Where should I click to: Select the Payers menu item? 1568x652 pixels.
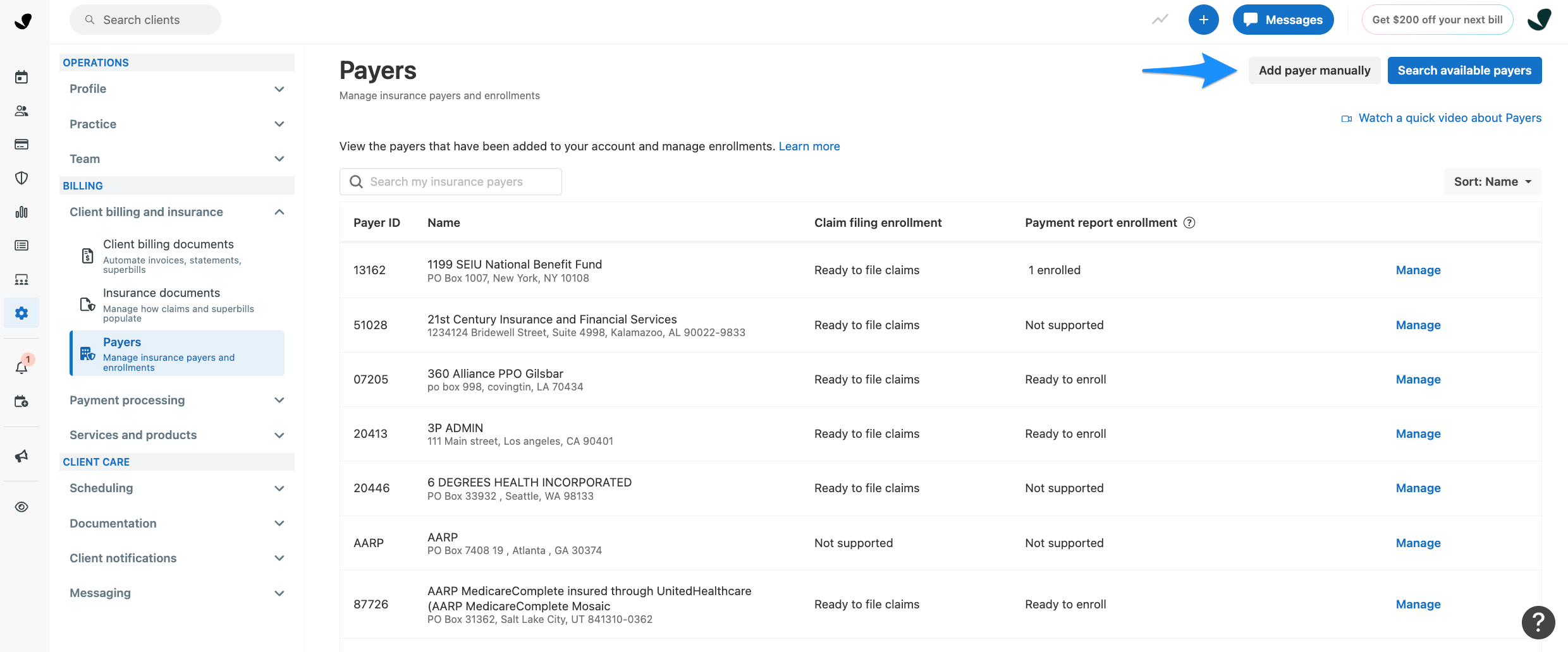pyautogui.click(x=177, y=353)
